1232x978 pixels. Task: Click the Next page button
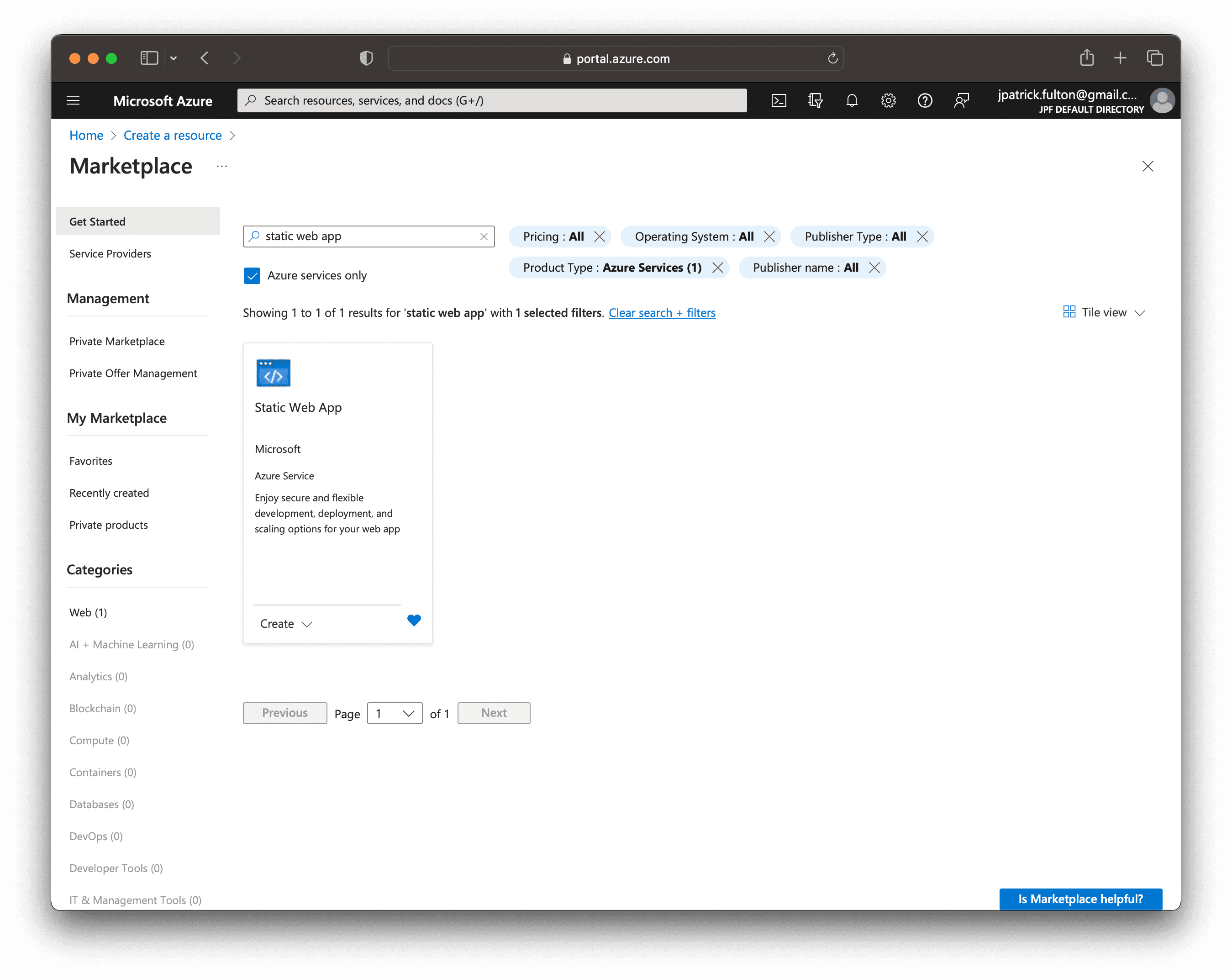coord(493,713)
